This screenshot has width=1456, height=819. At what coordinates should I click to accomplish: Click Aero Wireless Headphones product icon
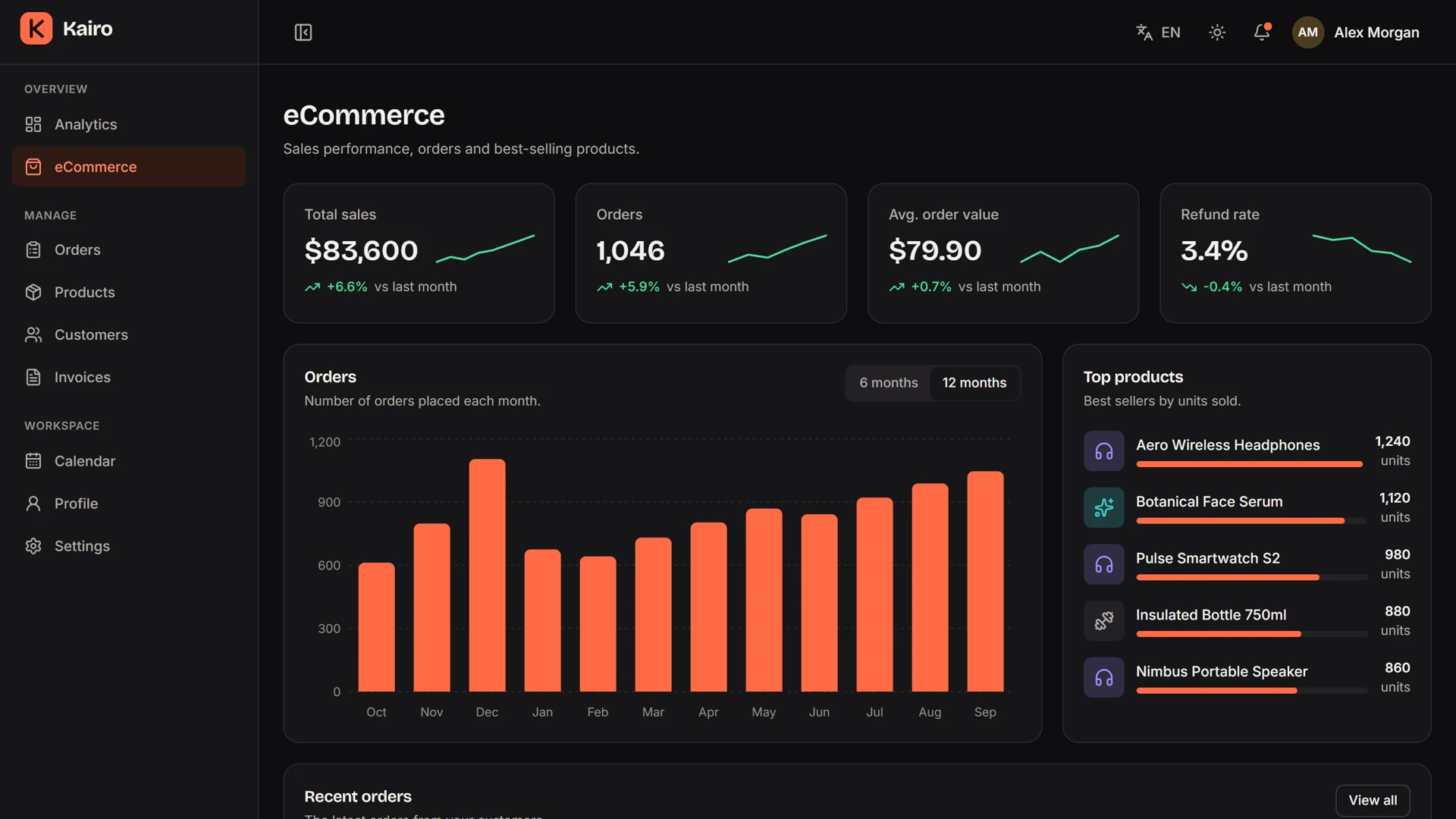pos(1104,451)
